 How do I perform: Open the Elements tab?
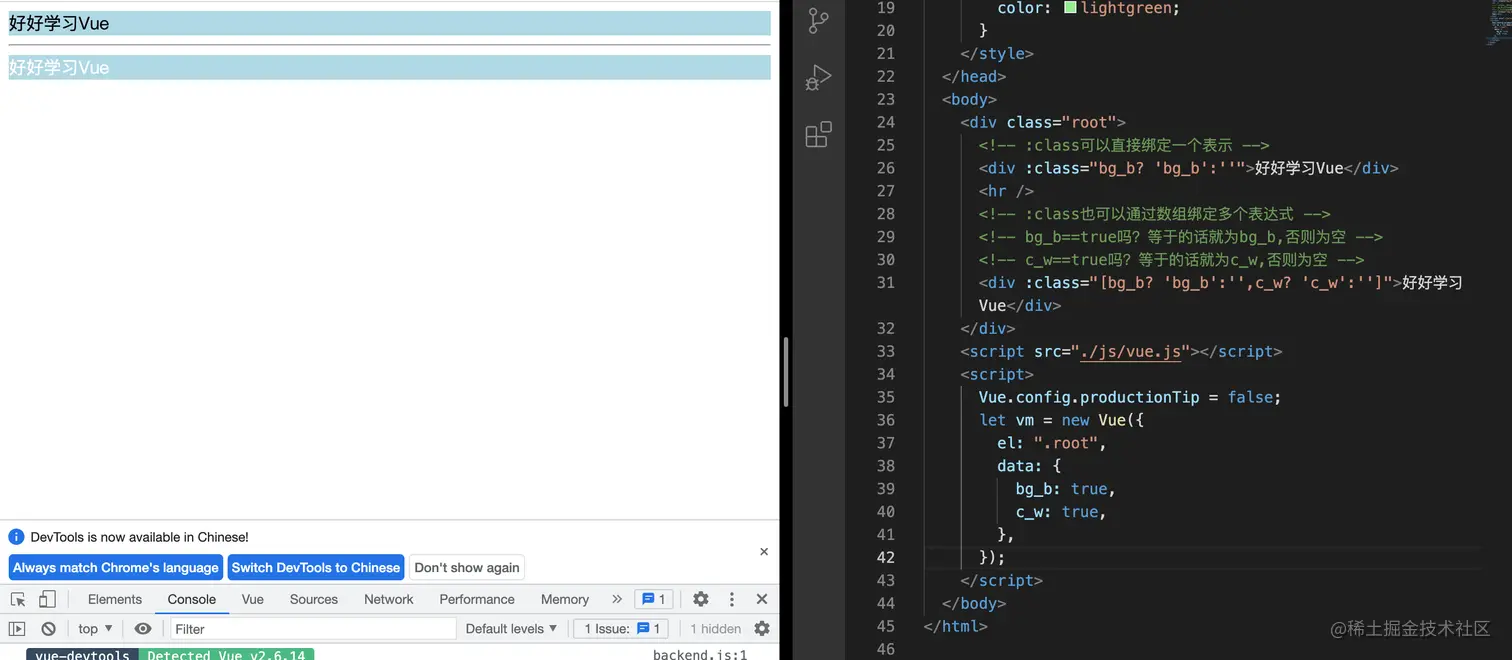point(115,599)
